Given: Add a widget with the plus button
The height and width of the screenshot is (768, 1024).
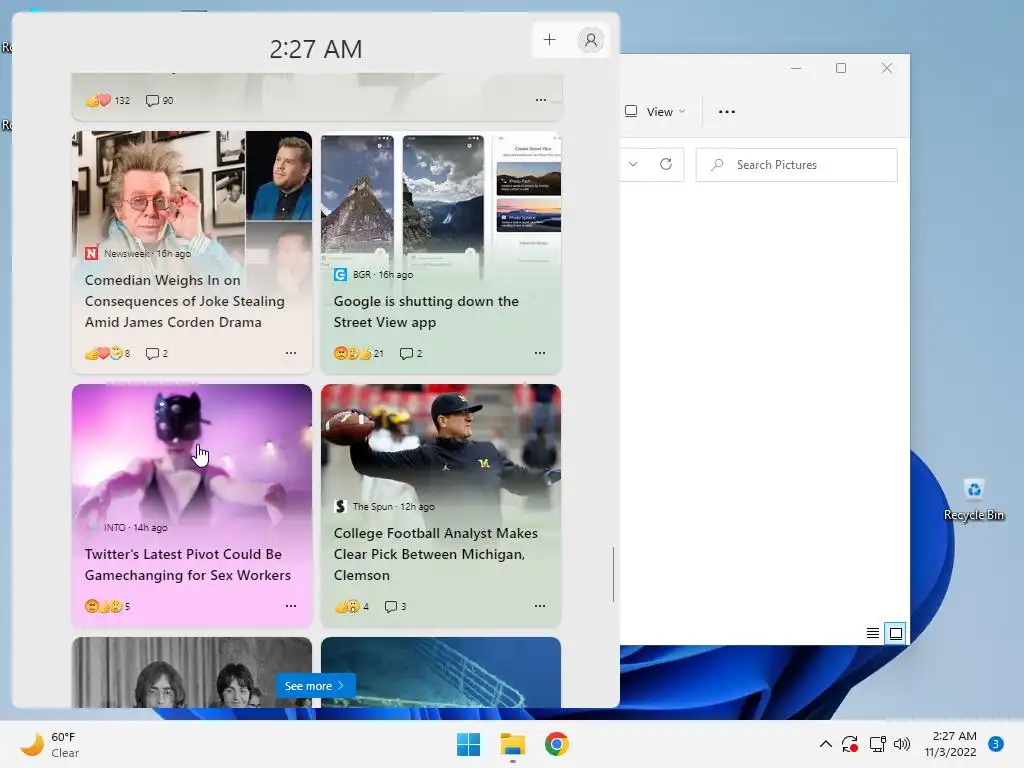Looking at the screenshot, I should [549, 40].
